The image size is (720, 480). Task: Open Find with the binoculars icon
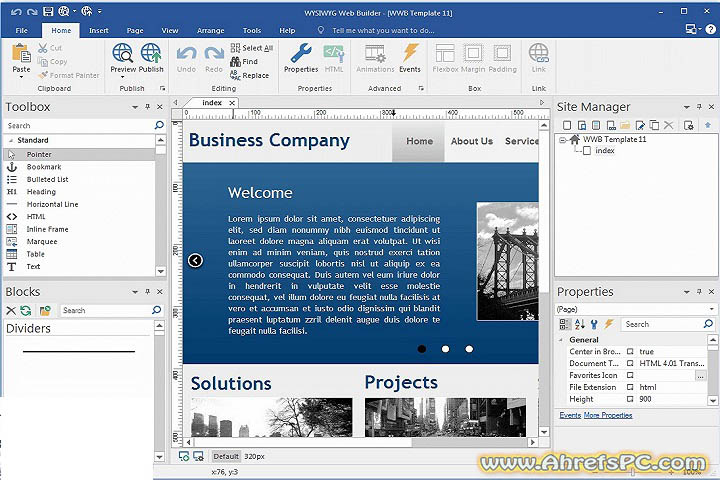click(x=235, y=62)
